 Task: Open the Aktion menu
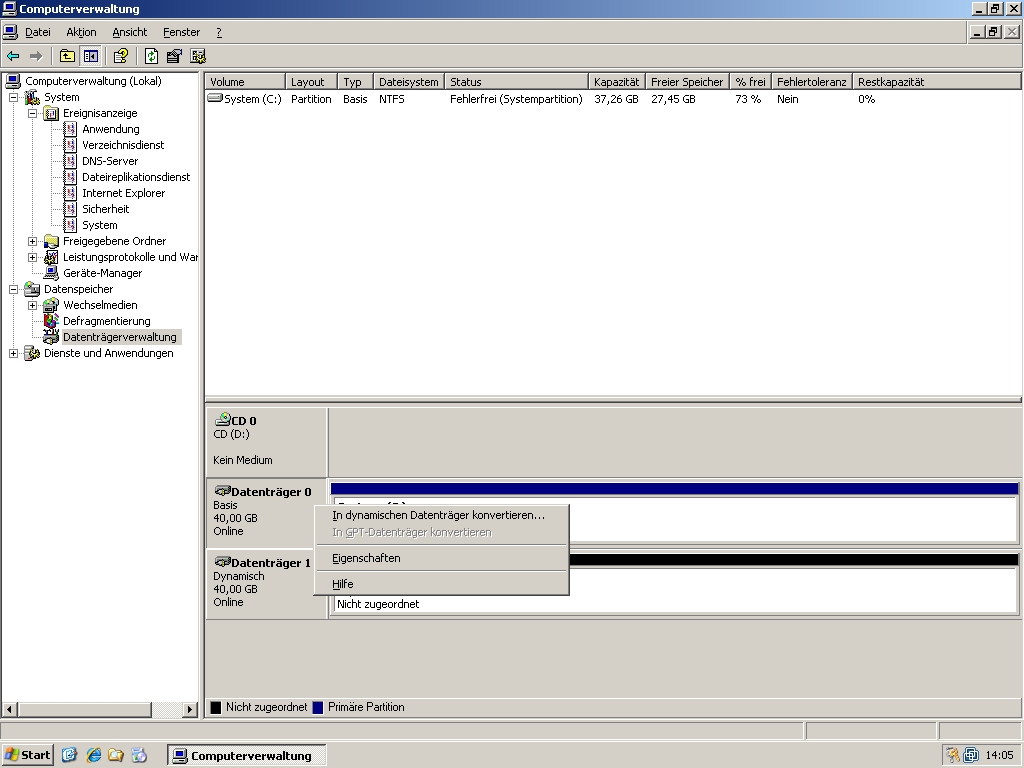point(81,32)
